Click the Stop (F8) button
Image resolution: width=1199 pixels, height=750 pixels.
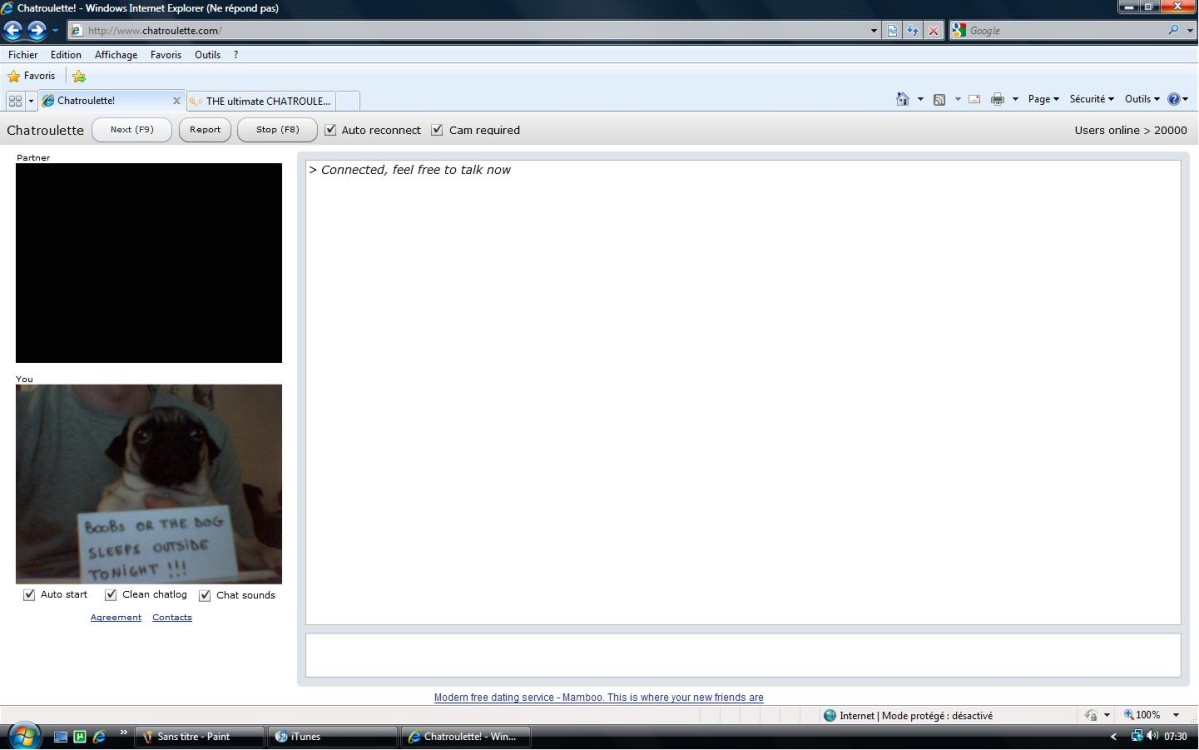point(277,130)
